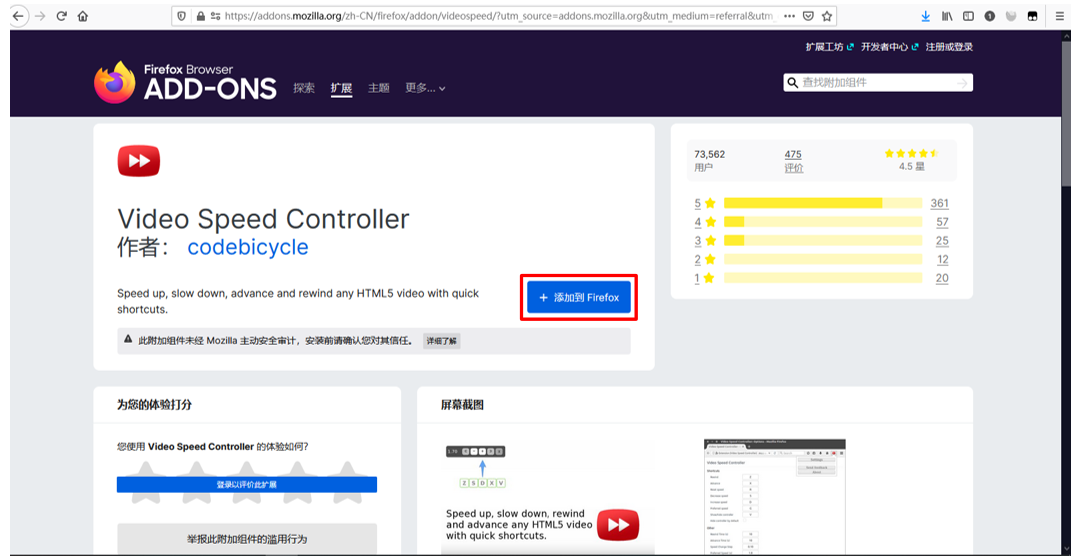The height and width of the screenshot is (560, 1077).
Task: Open the Firefox home page
Action: (x=82, y=16)
